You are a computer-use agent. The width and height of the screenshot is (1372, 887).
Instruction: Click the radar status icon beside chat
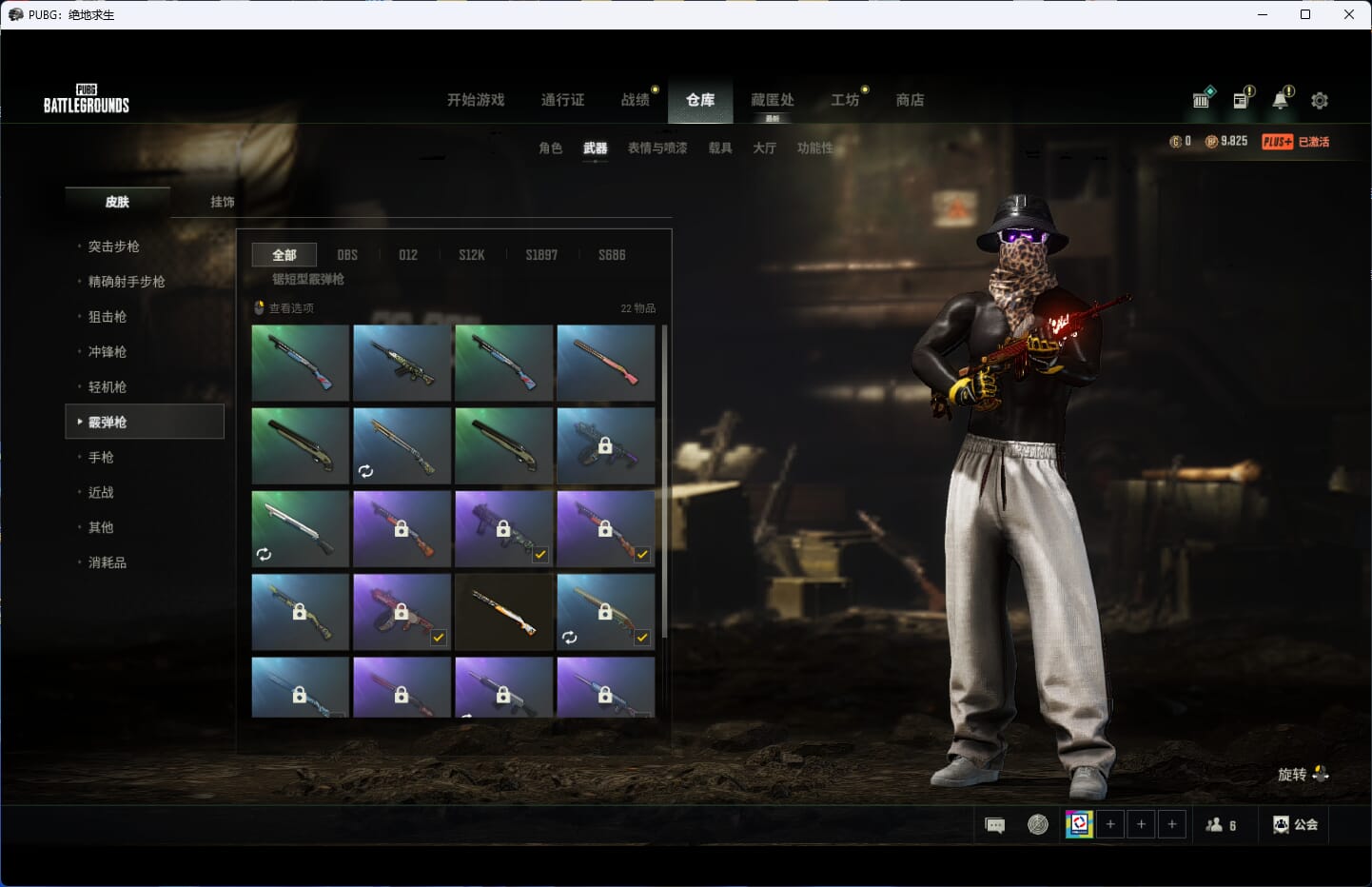[1038, 824]
